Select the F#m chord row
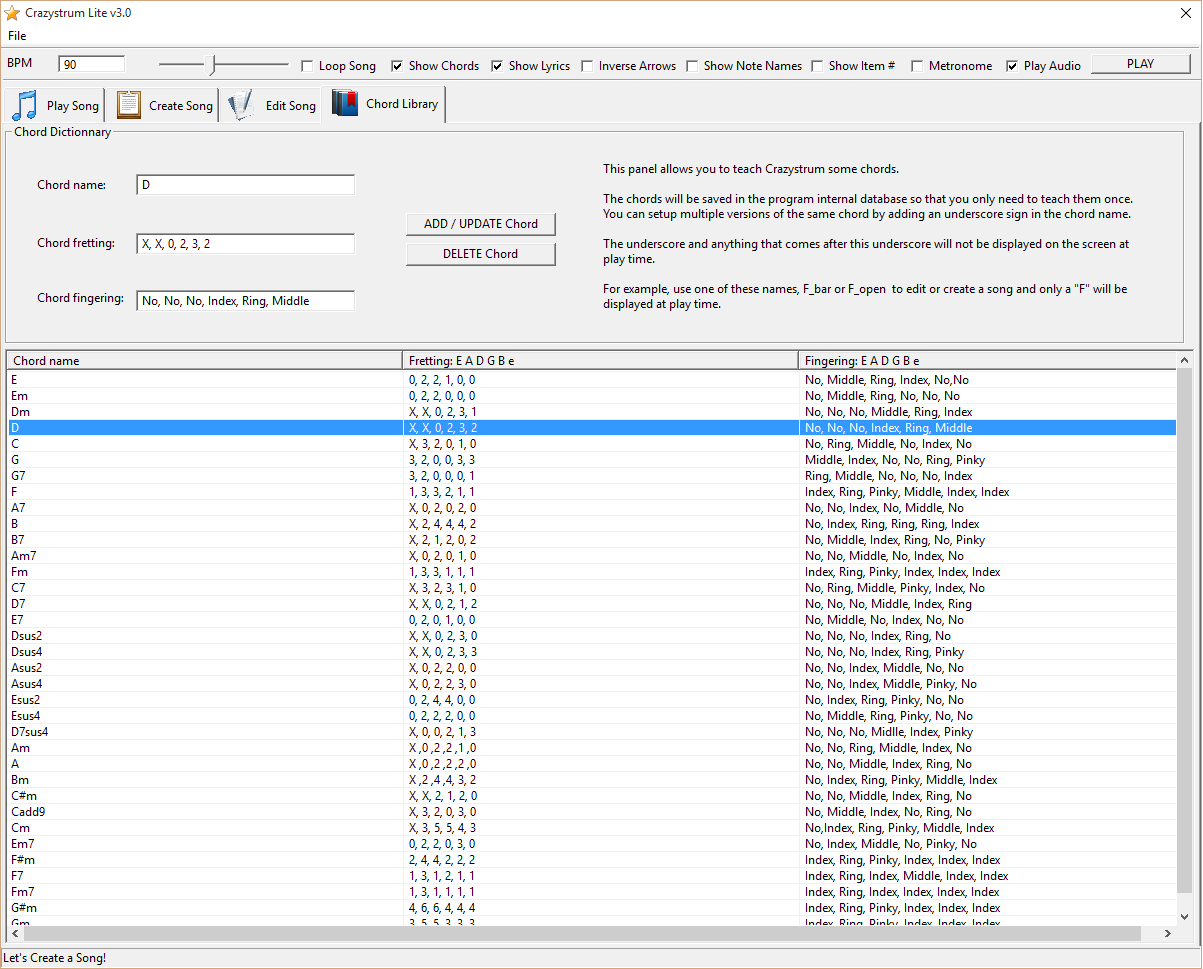The width and height of the screenshot is (1203, 969). pos(592,860)
